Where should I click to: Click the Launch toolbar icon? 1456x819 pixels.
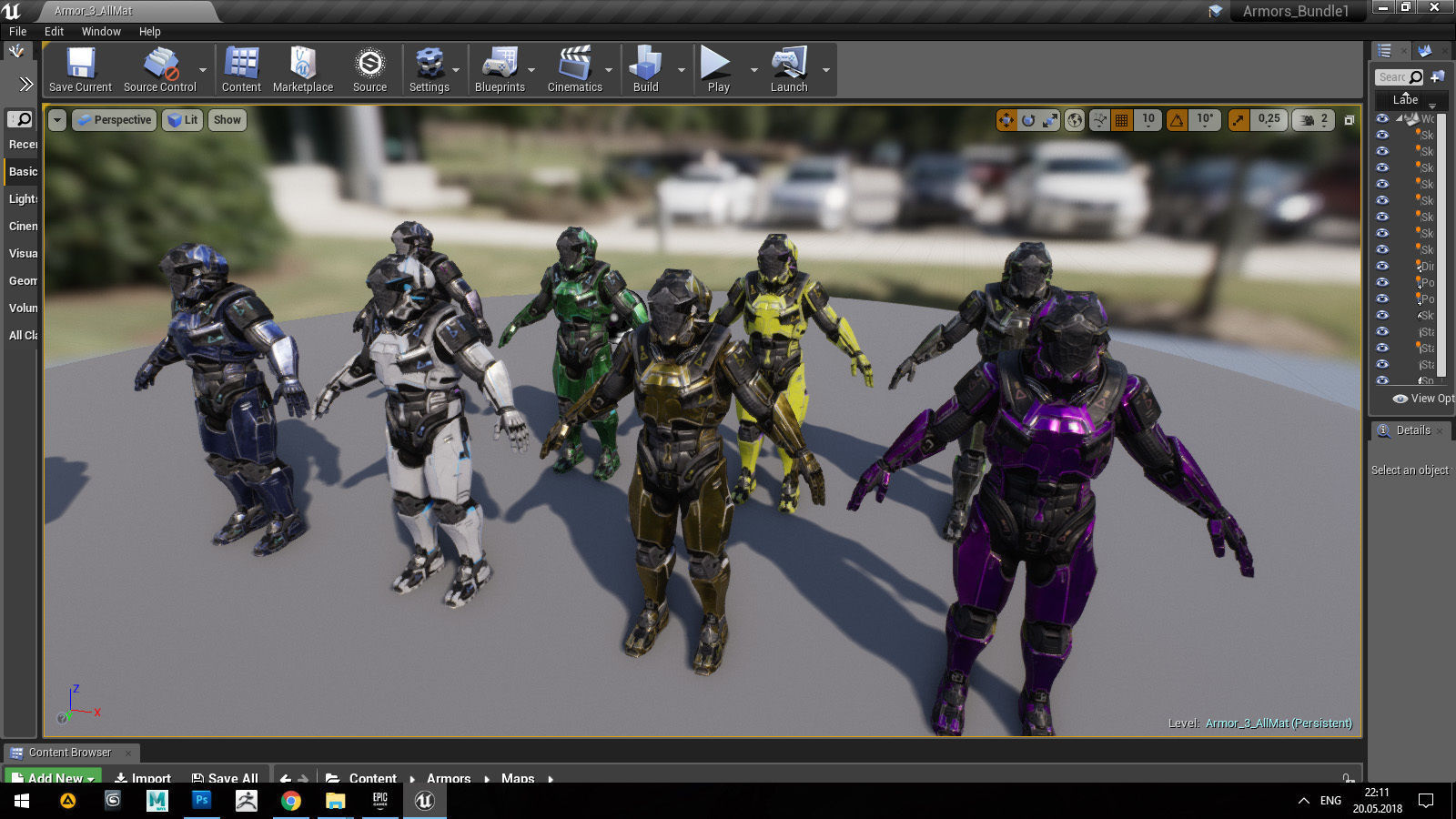click(x=788, y=64)
